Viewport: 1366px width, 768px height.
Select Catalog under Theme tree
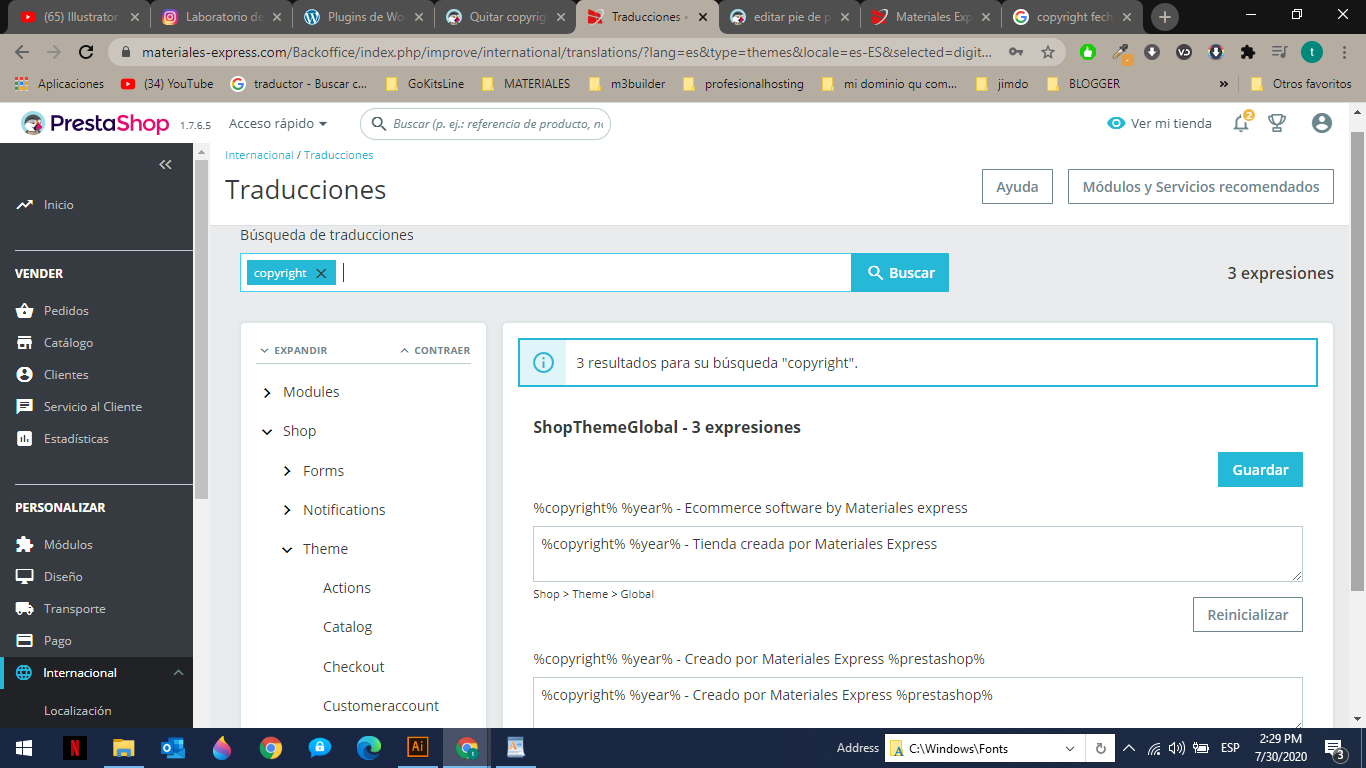(347, 627)
